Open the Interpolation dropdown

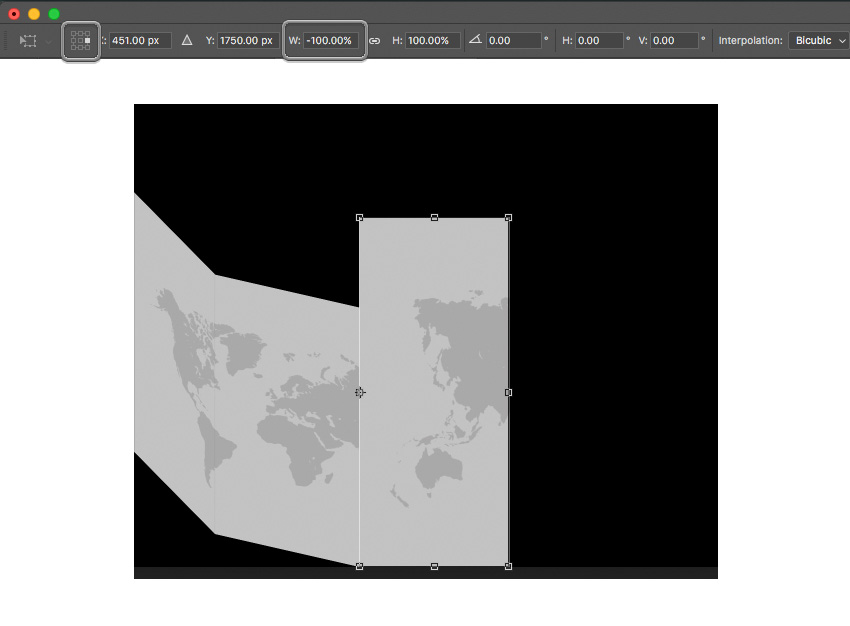pos(818,40)
